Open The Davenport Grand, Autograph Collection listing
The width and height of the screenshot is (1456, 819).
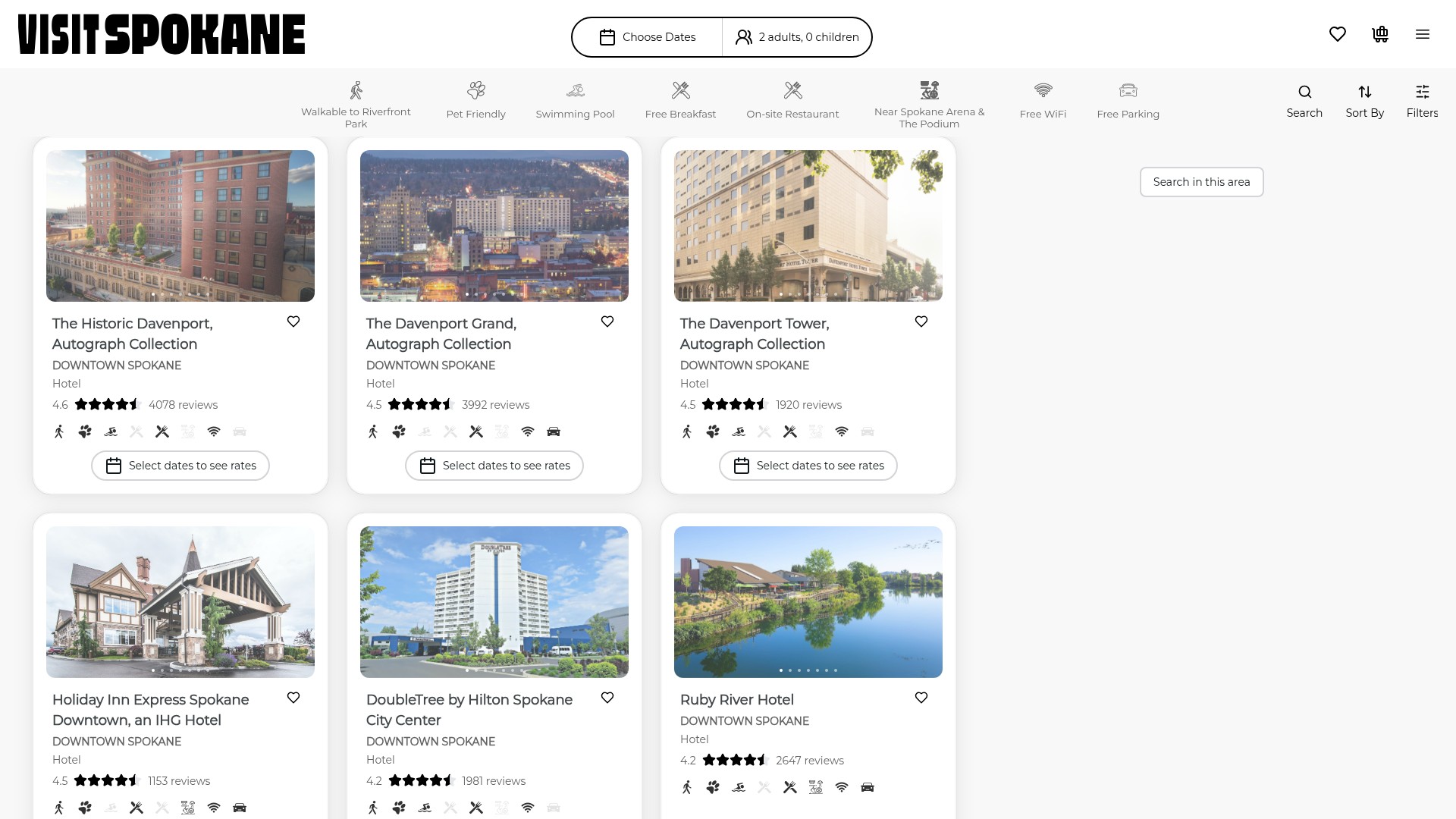[x=441, y=334]
